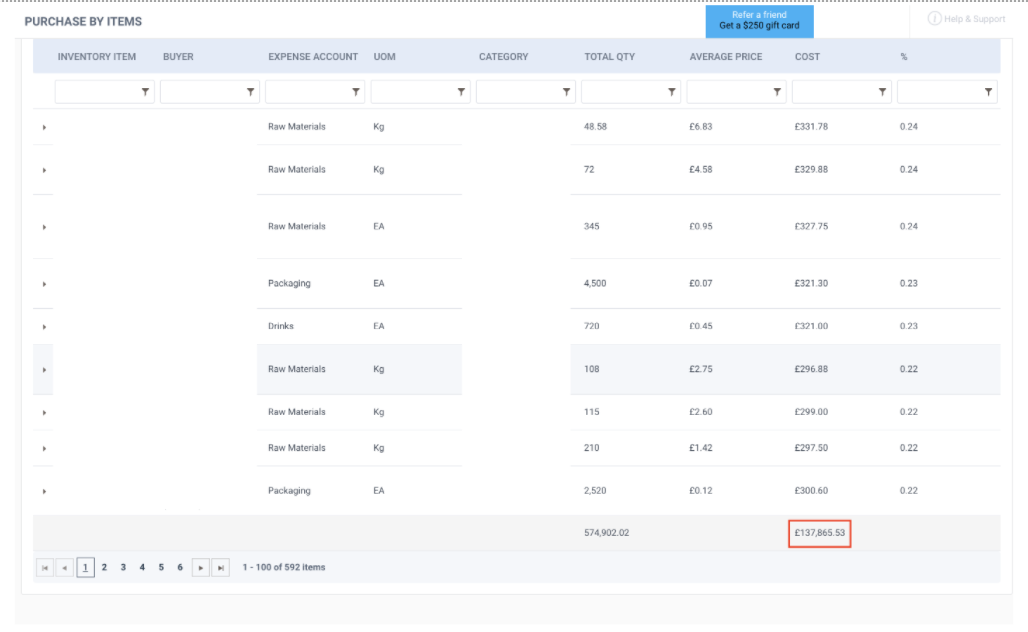Screen dimensions: 1028x632
Task: Select page 3 in the pager
Action: coord(123,568)
